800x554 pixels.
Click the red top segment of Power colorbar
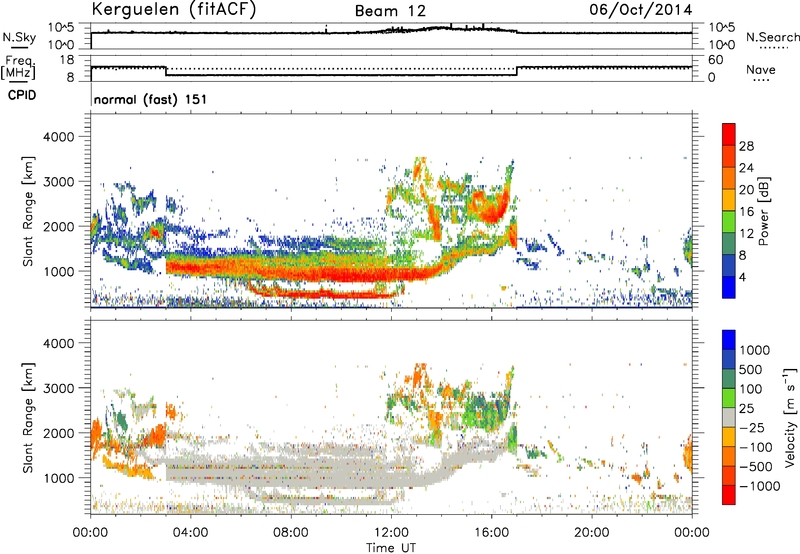729,134
